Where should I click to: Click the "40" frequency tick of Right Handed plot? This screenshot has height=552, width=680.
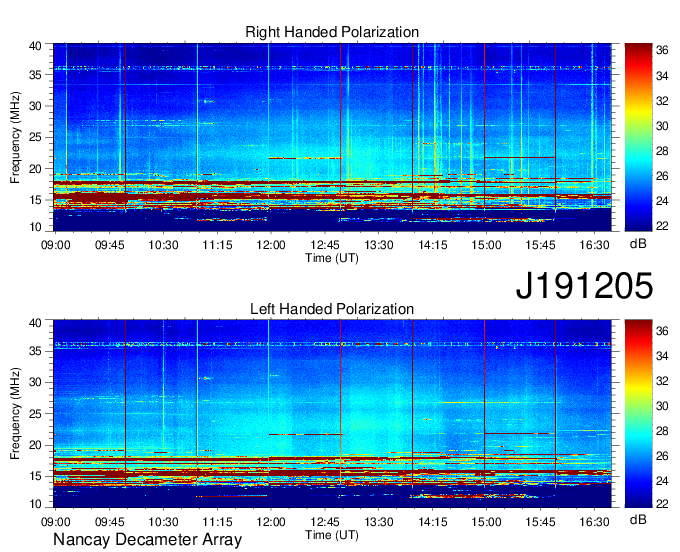[x=35, y=46]
